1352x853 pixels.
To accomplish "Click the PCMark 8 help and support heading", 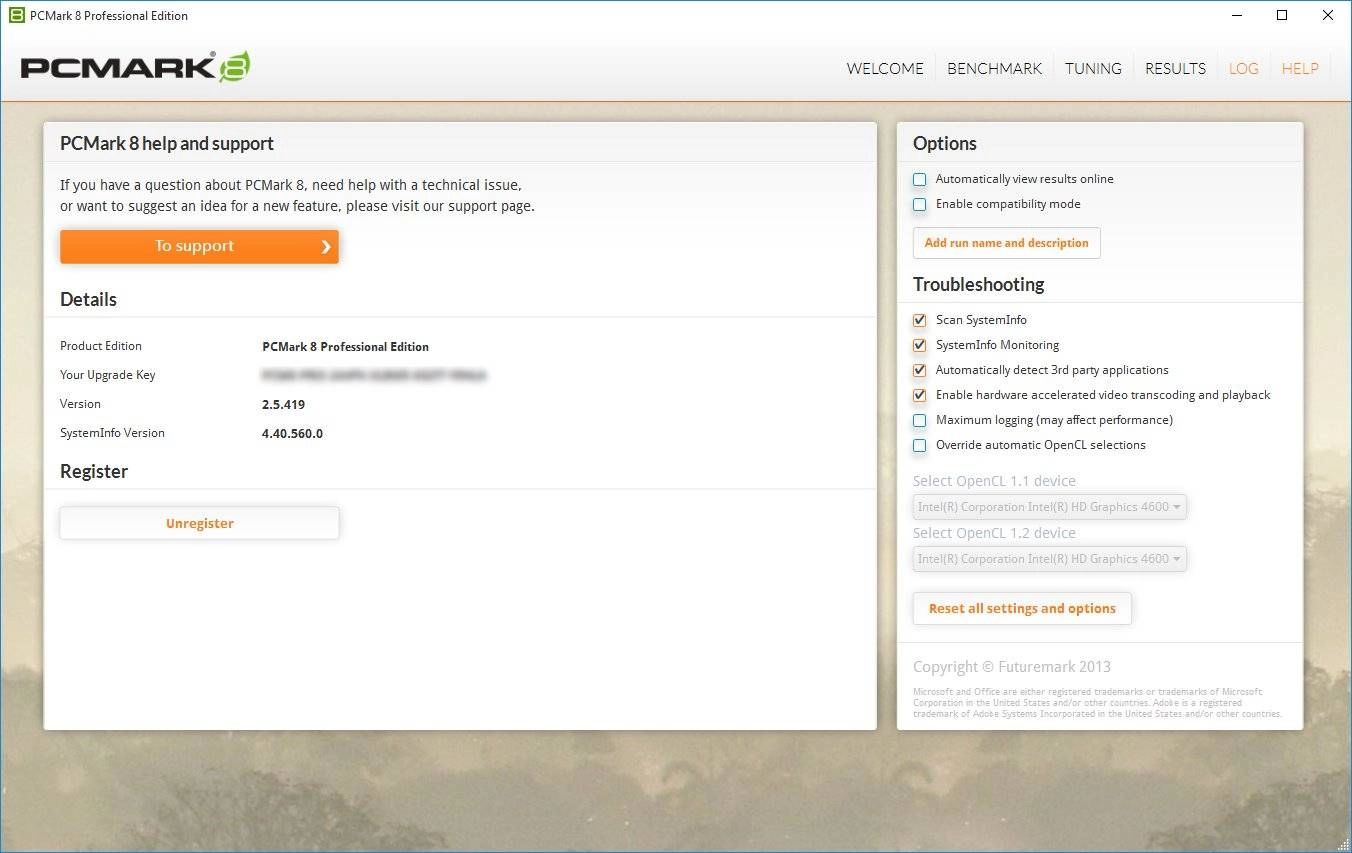I will tap(167, 144).
